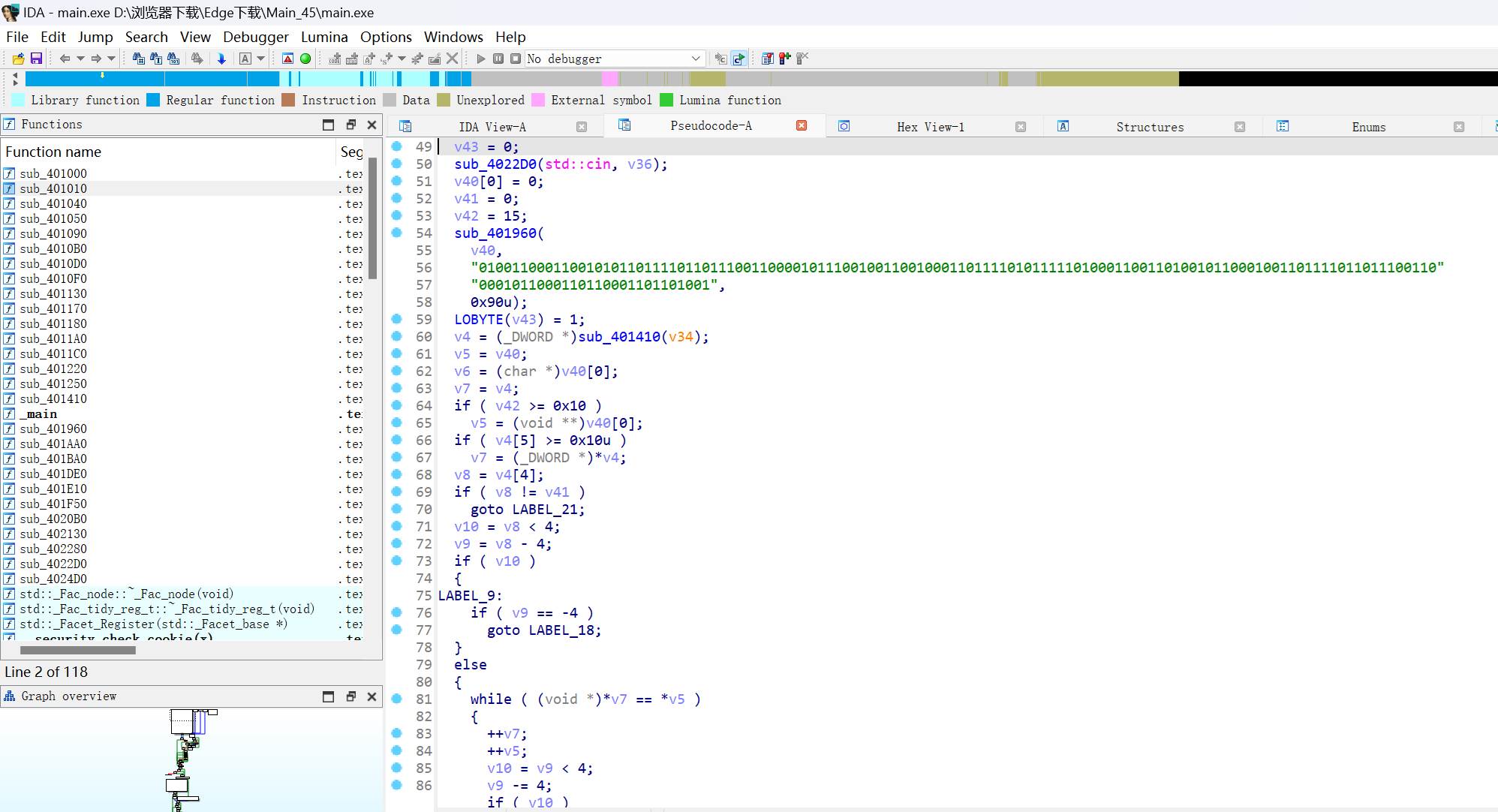The image size is (1498, 812).
Task: Toggle breakpoint dot on line 54
Action: coord(397,233)
